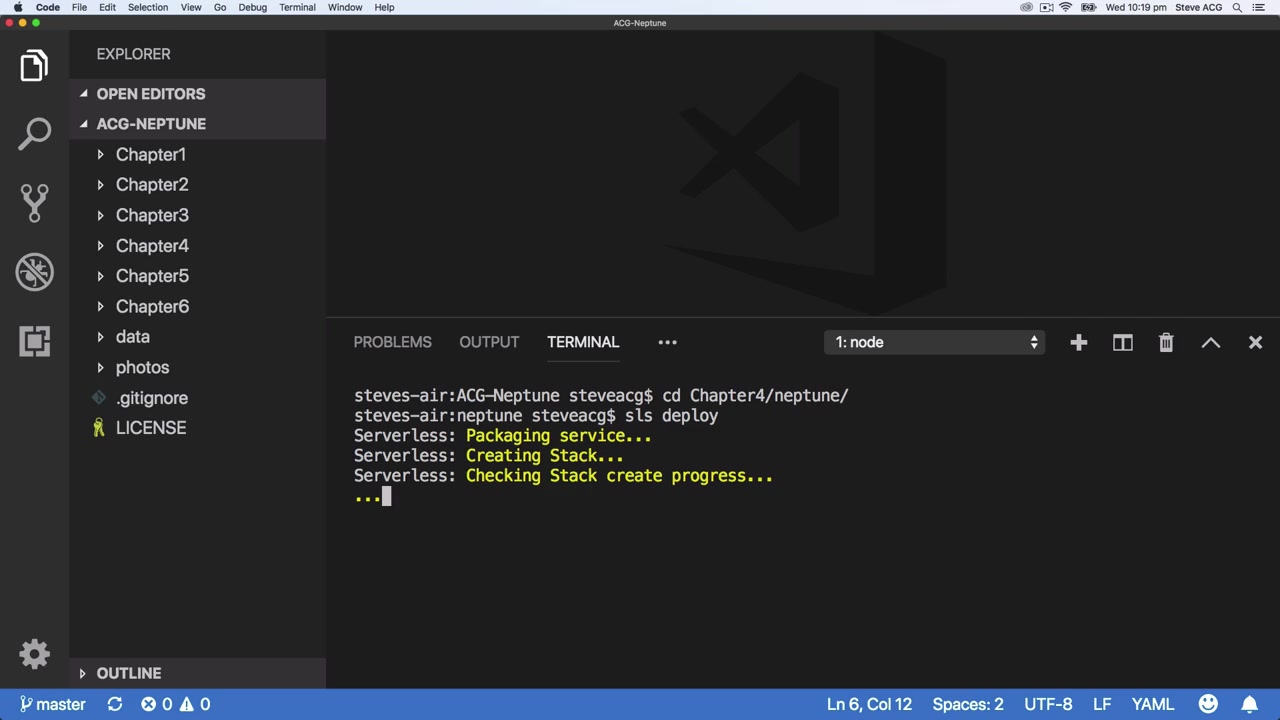
Task: Open the battery status menu
Action: tap(1088, 7)
